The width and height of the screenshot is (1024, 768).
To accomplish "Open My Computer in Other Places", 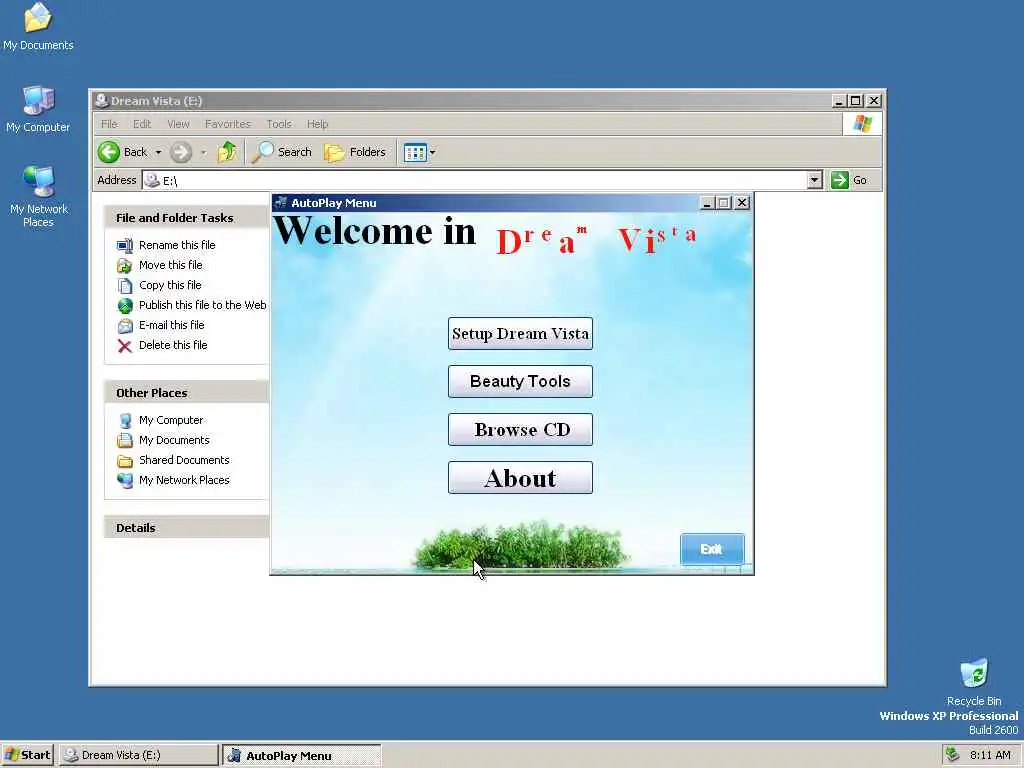I will (170, 420).
